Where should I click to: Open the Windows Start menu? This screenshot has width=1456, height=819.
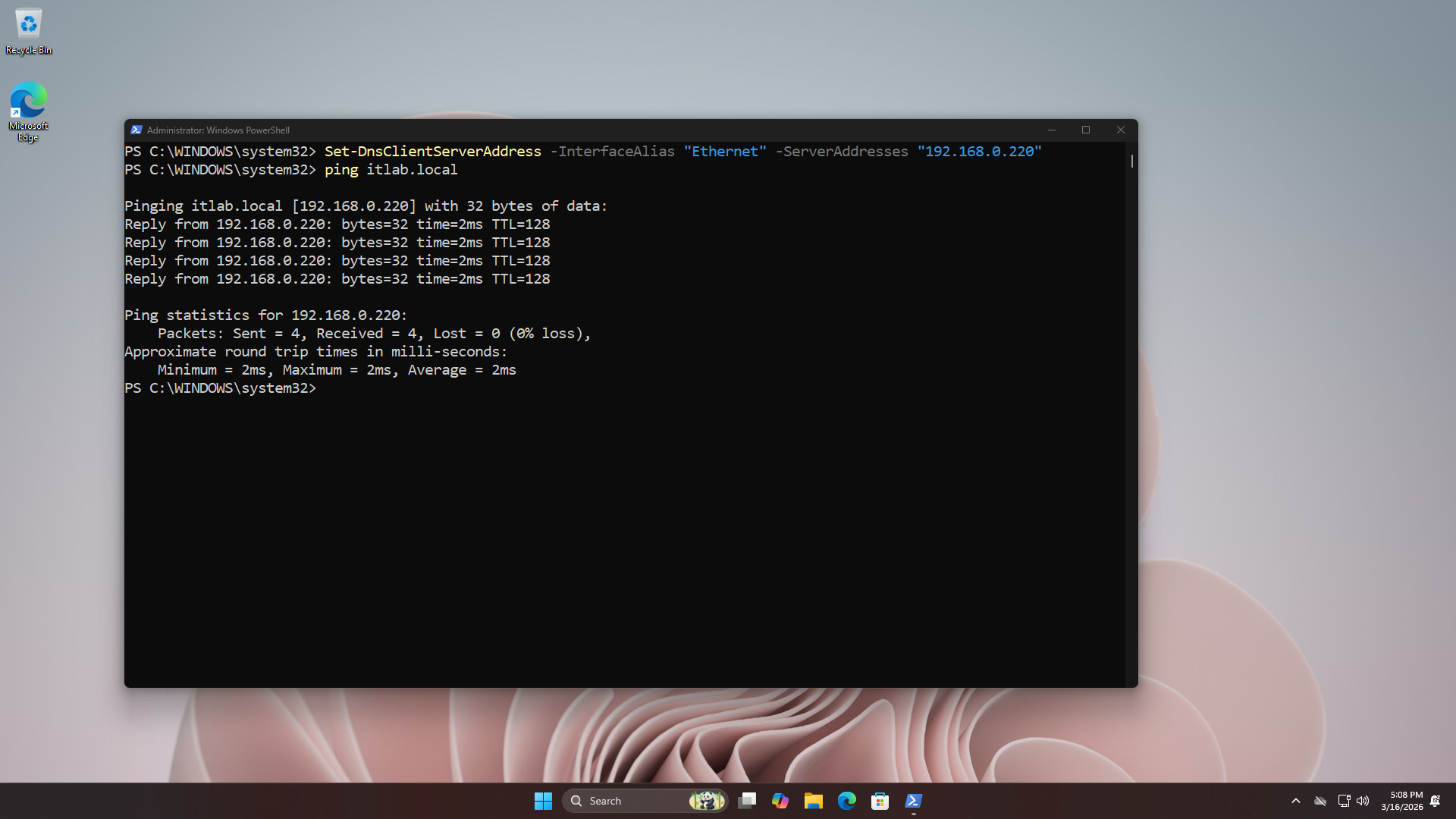(543, 801)
